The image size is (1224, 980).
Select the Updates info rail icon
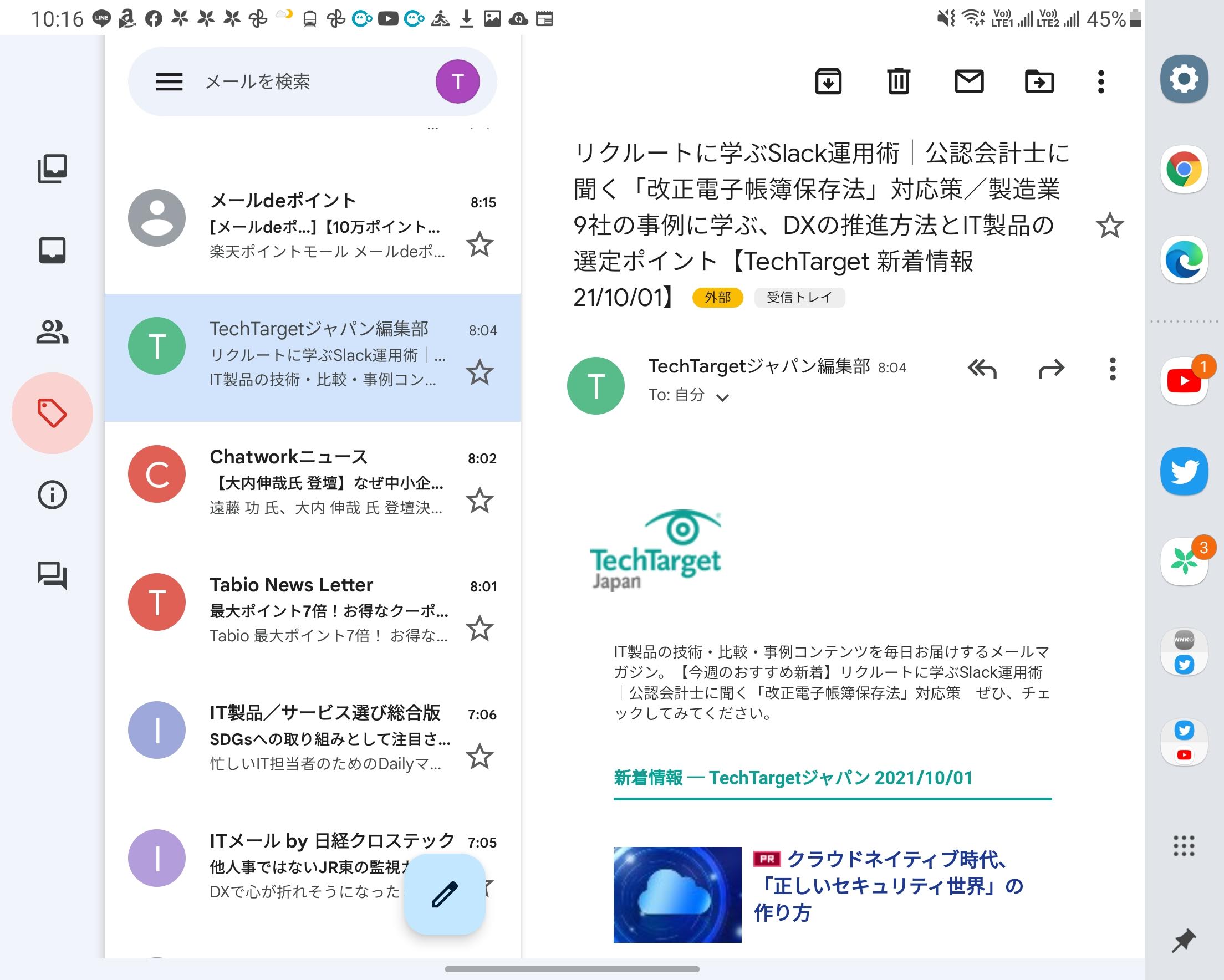(52, 494)
